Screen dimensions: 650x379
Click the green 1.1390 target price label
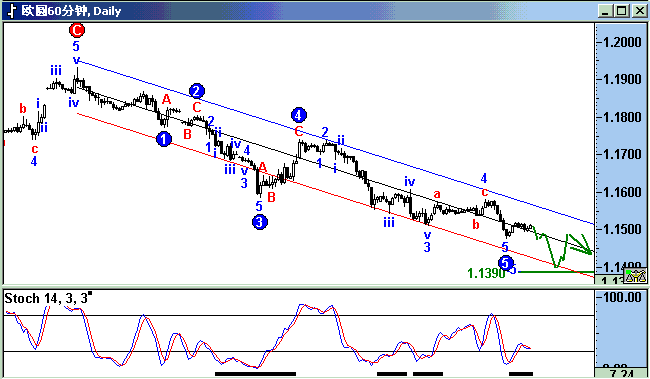486,273
